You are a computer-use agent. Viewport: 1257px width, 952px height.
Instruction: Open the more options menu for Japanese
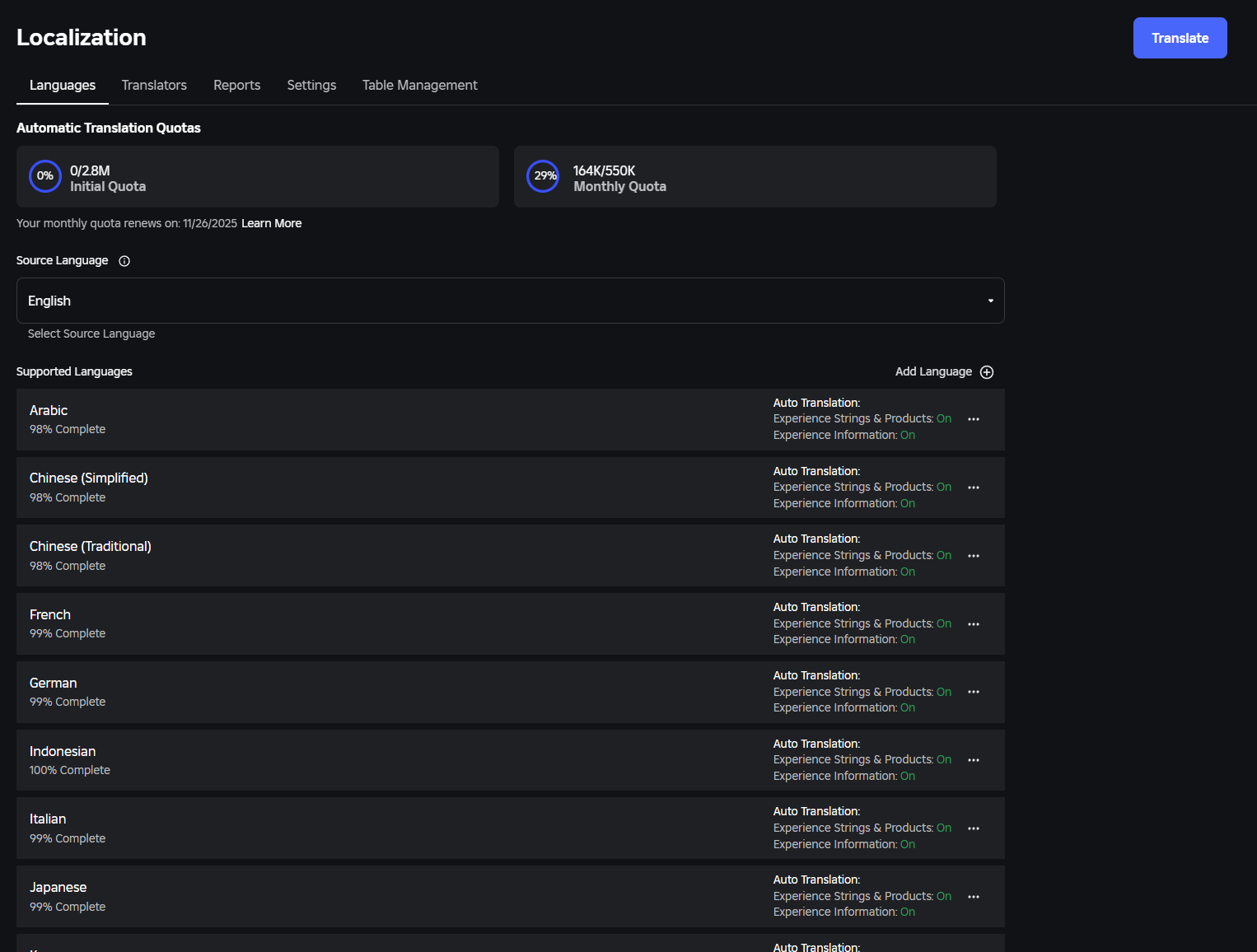[x=974, y=897]
